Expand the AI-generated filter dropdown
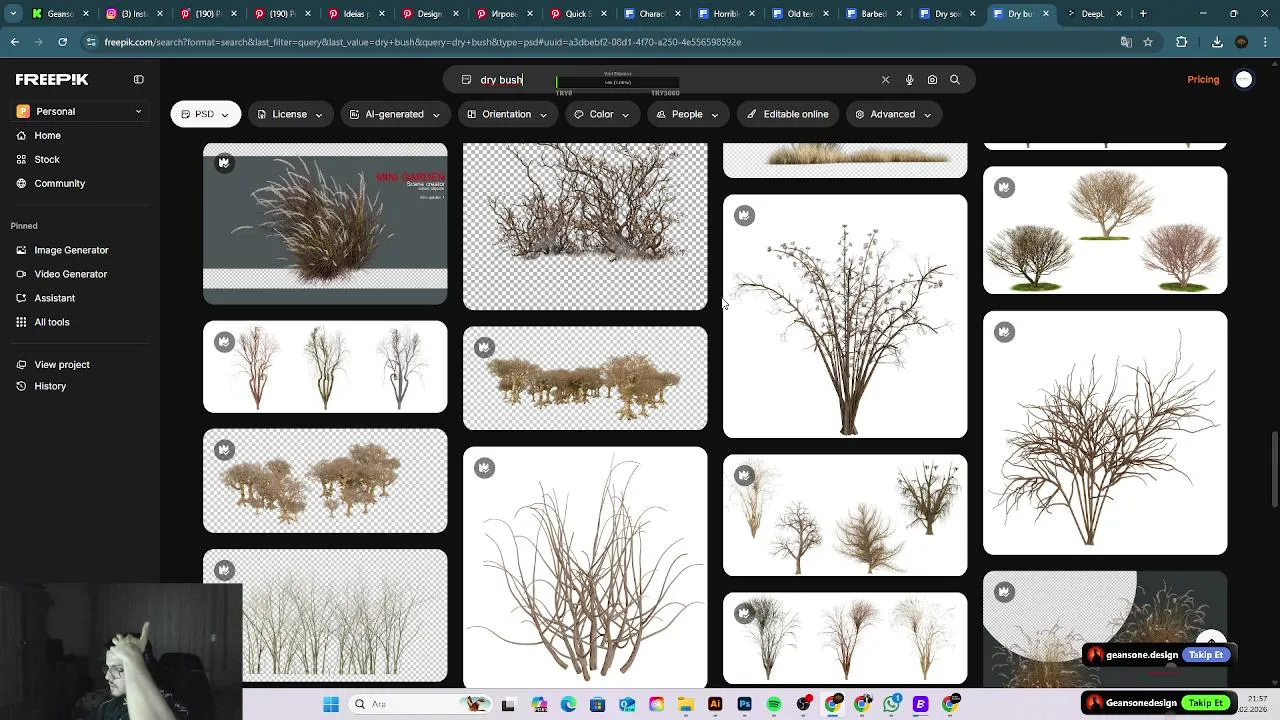This screenshot has width=1280, height=720. pos(395,114)
